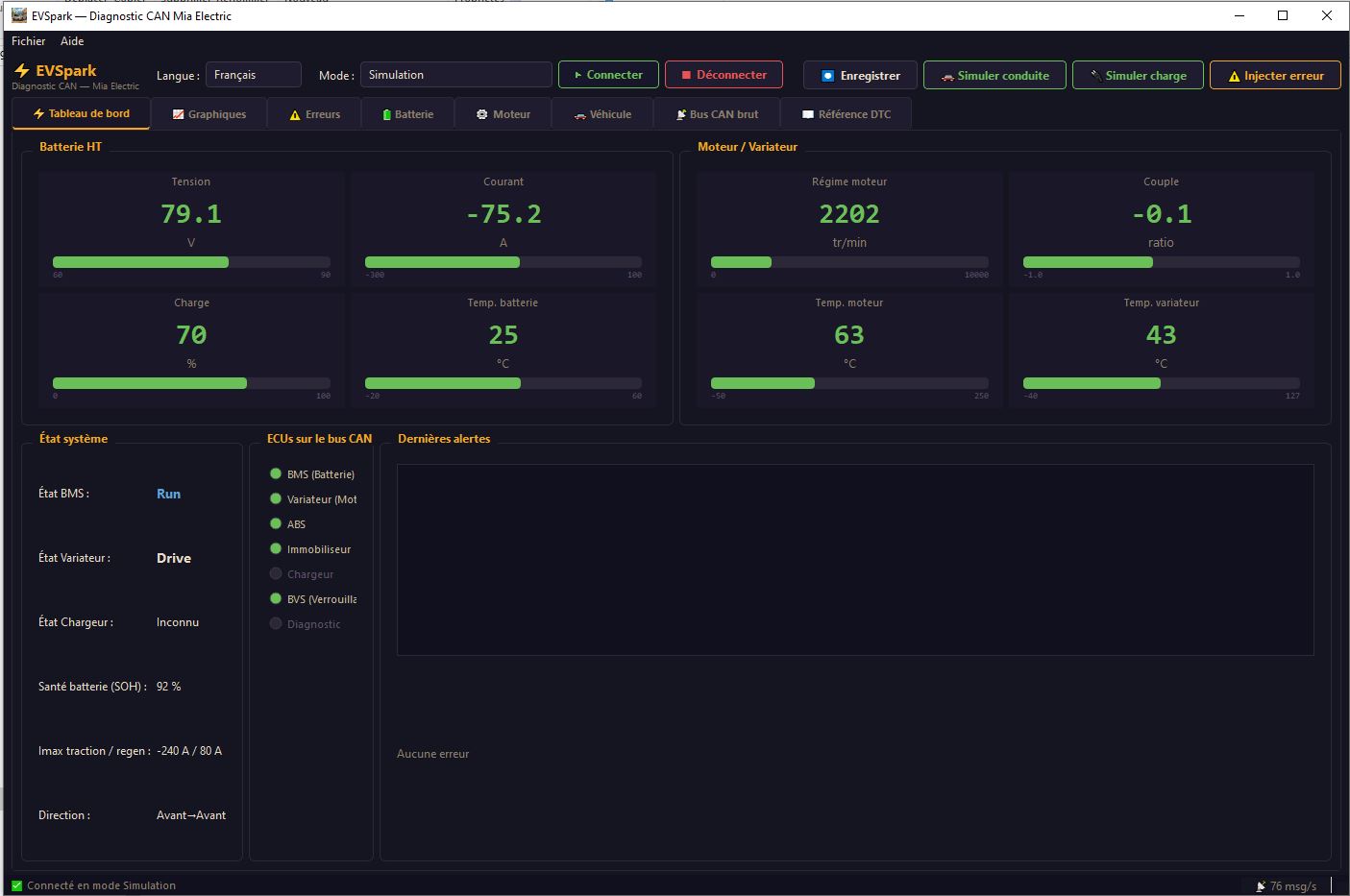The image size is (1350, 896).
Task: Open the Fichier menu
Action: point(29,41)
